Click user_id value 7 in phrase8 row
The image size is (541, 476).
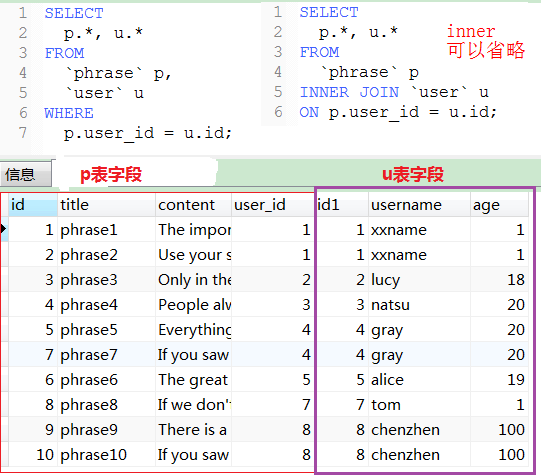point(273,405)
